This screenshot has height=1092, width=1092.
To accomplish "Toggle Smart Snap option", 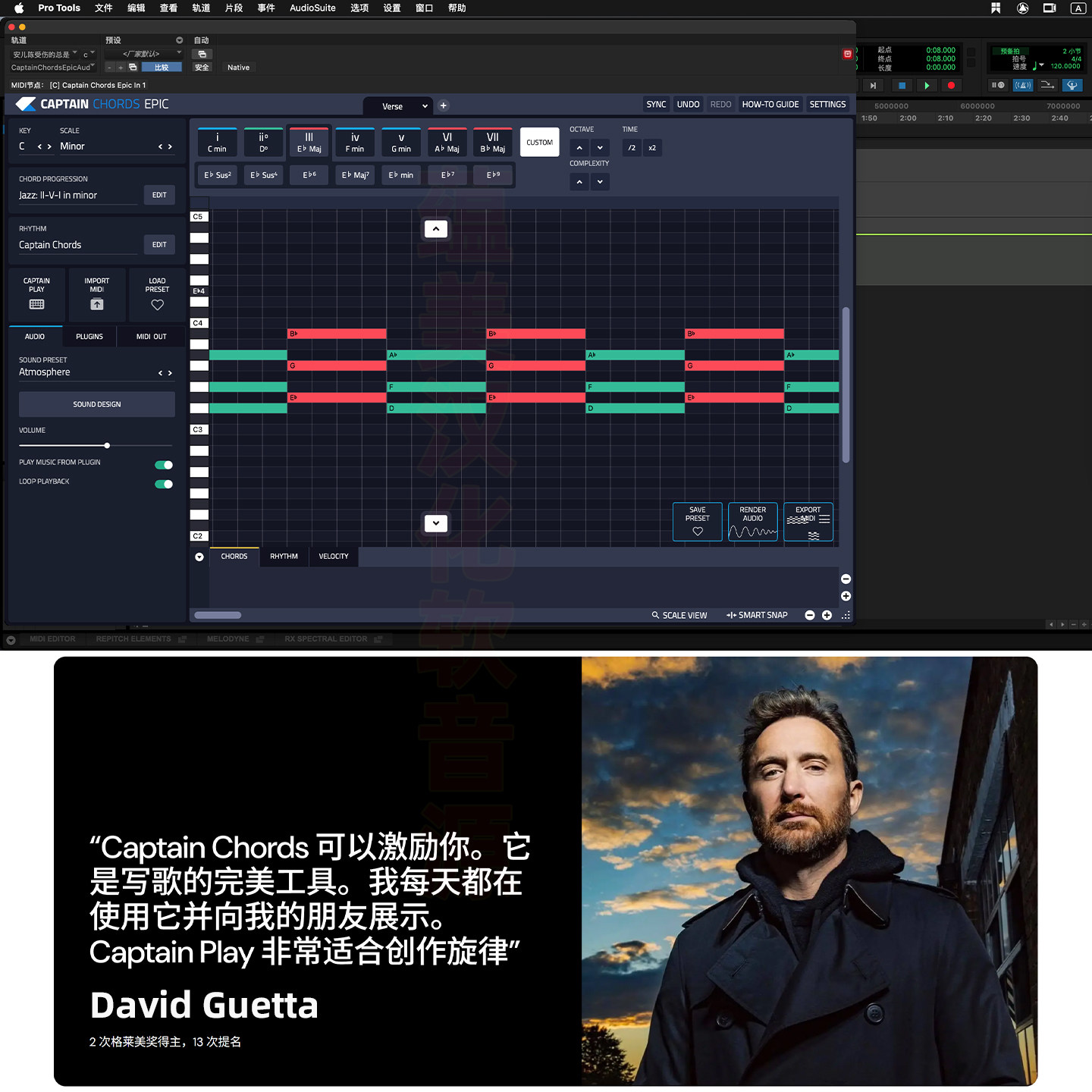I will [x=757, y=615].
